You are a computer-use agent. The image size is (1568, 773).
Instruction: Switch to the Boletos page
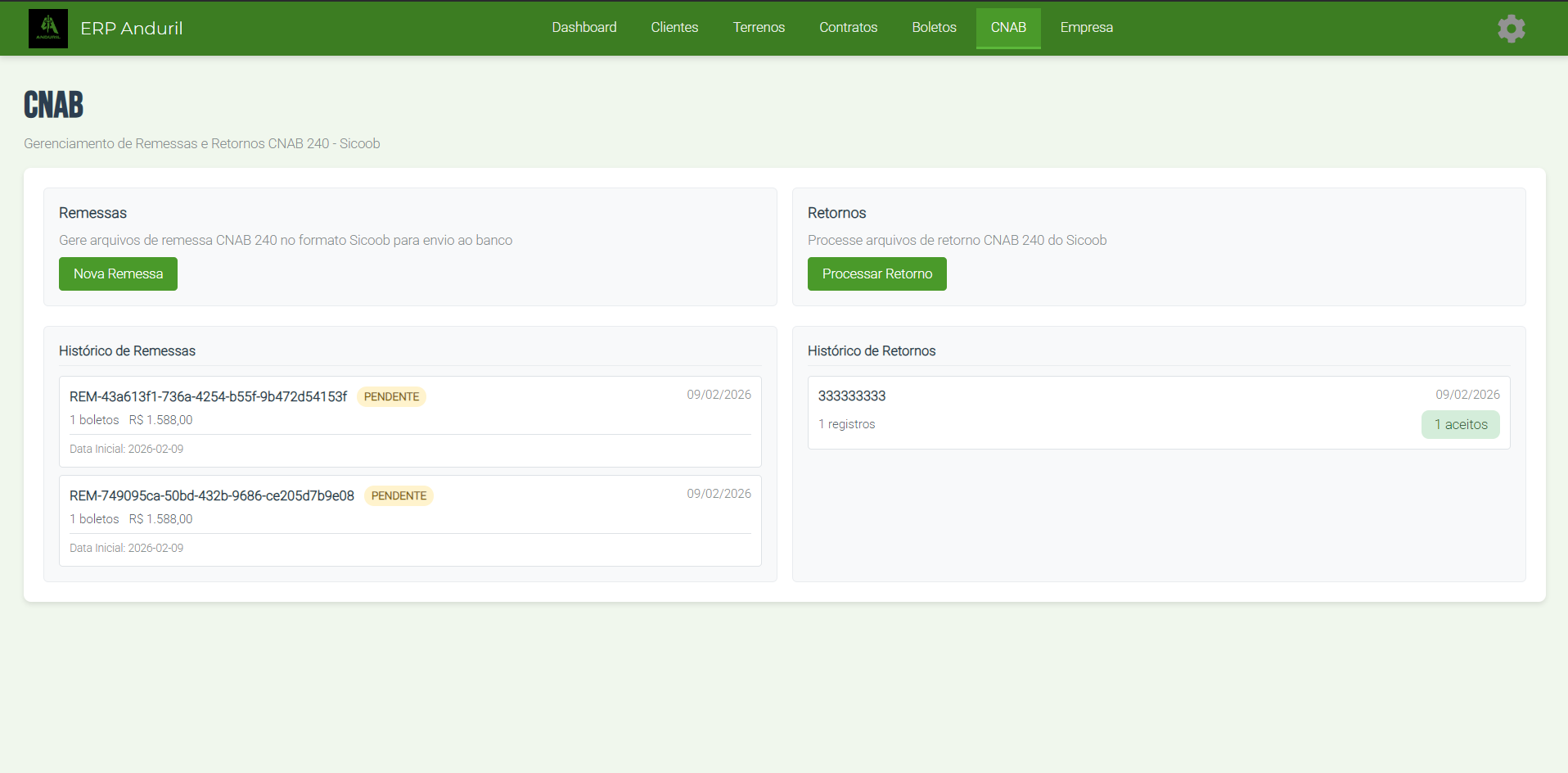(x=934, y=28)
